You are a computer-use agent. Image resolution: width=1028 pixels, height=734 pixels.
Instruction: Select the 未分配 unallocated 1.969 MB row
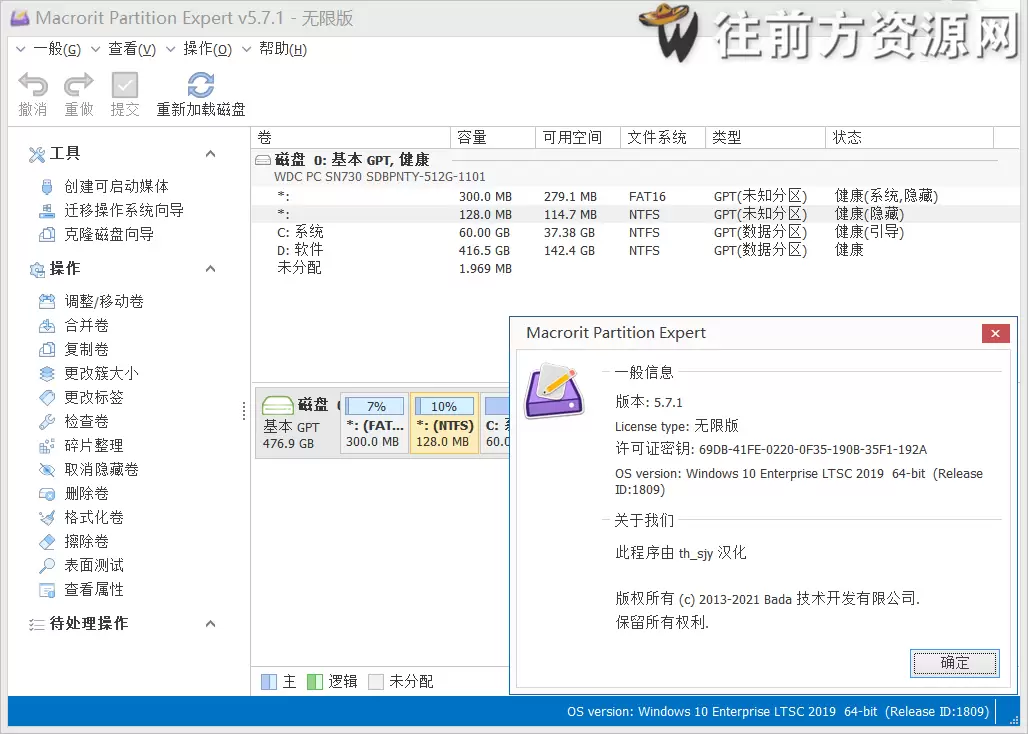636,268
